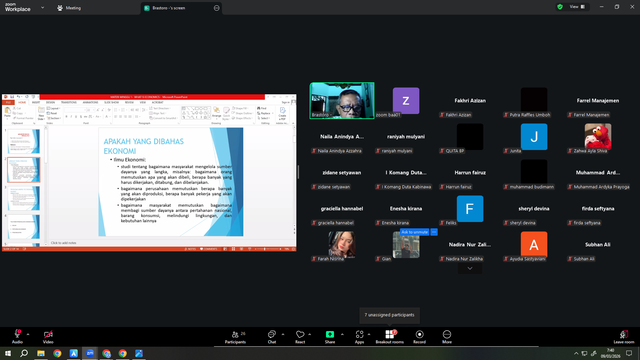Open the More options menu
This screenshot has width=640, height=360.
[447, 336]
